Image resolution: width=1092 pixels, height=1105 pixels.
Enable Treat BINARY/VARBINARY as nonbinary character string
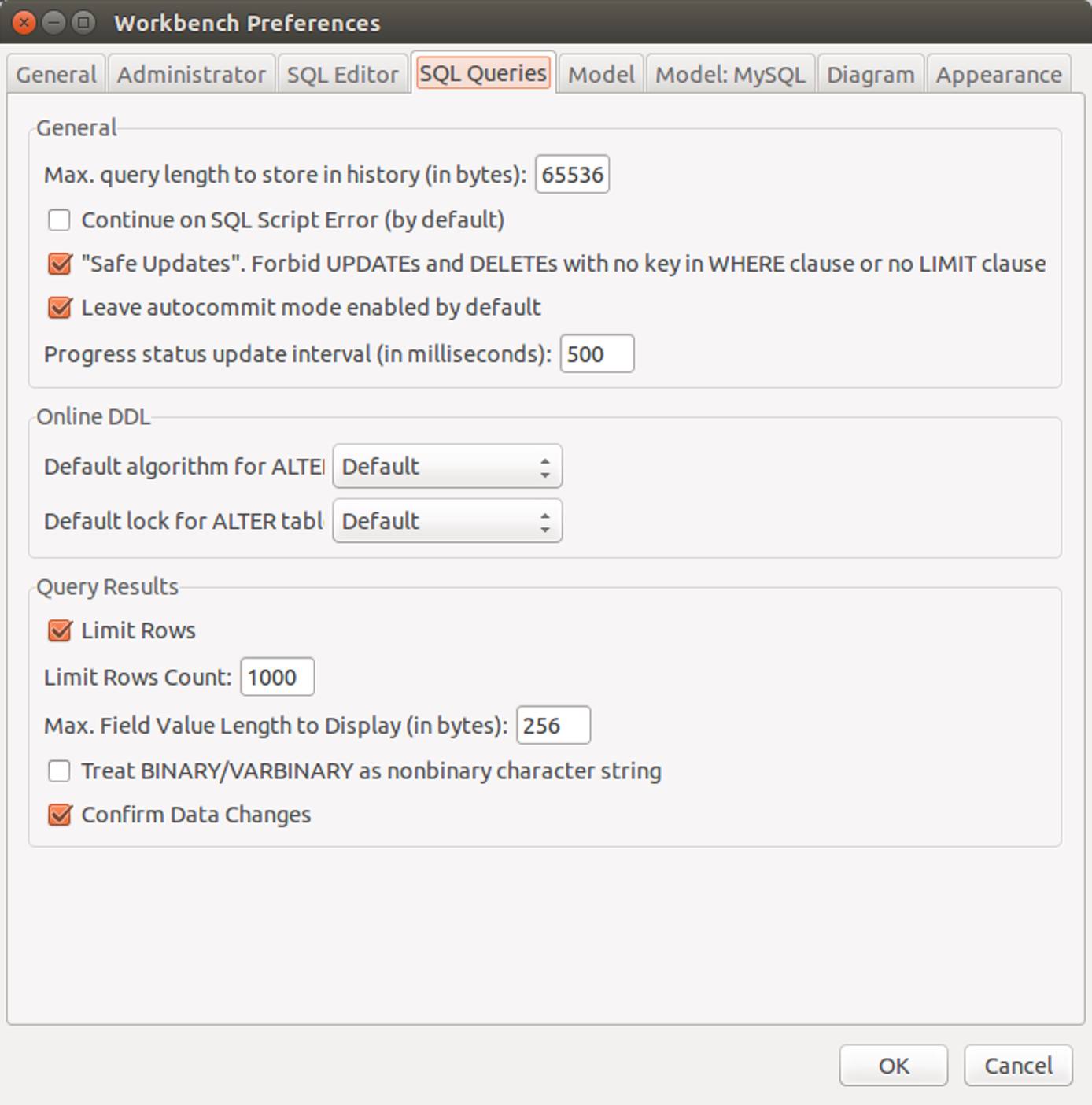tap(58, 771)
